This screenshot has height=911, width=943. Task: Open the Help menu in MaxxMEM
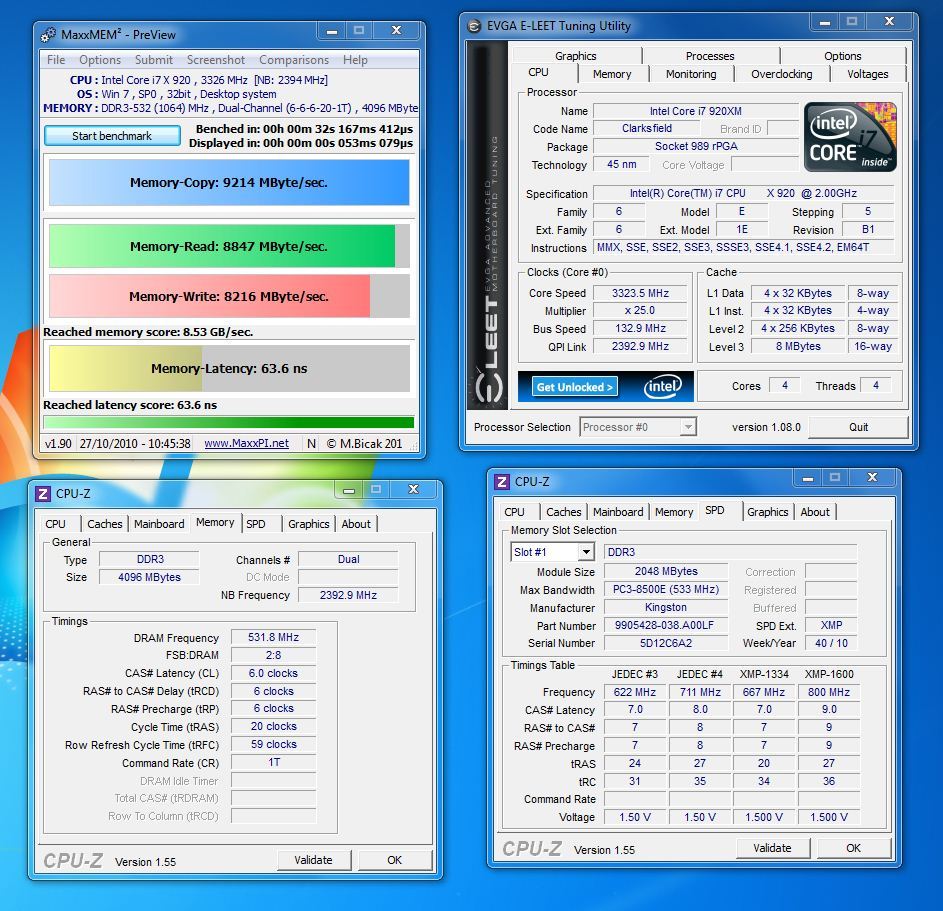[x=355, y=60]
